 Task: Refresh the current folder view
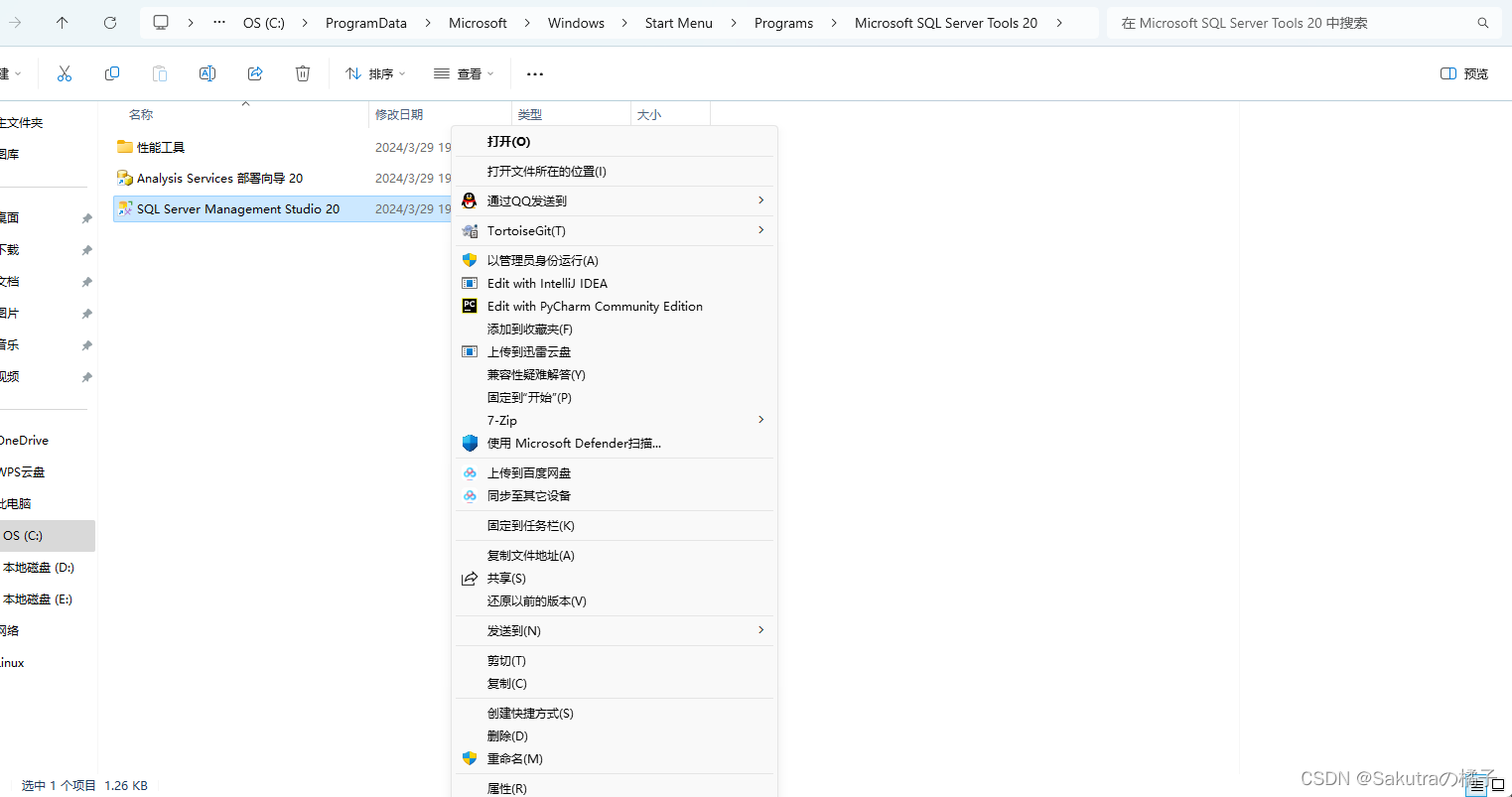tap(110, 23)
